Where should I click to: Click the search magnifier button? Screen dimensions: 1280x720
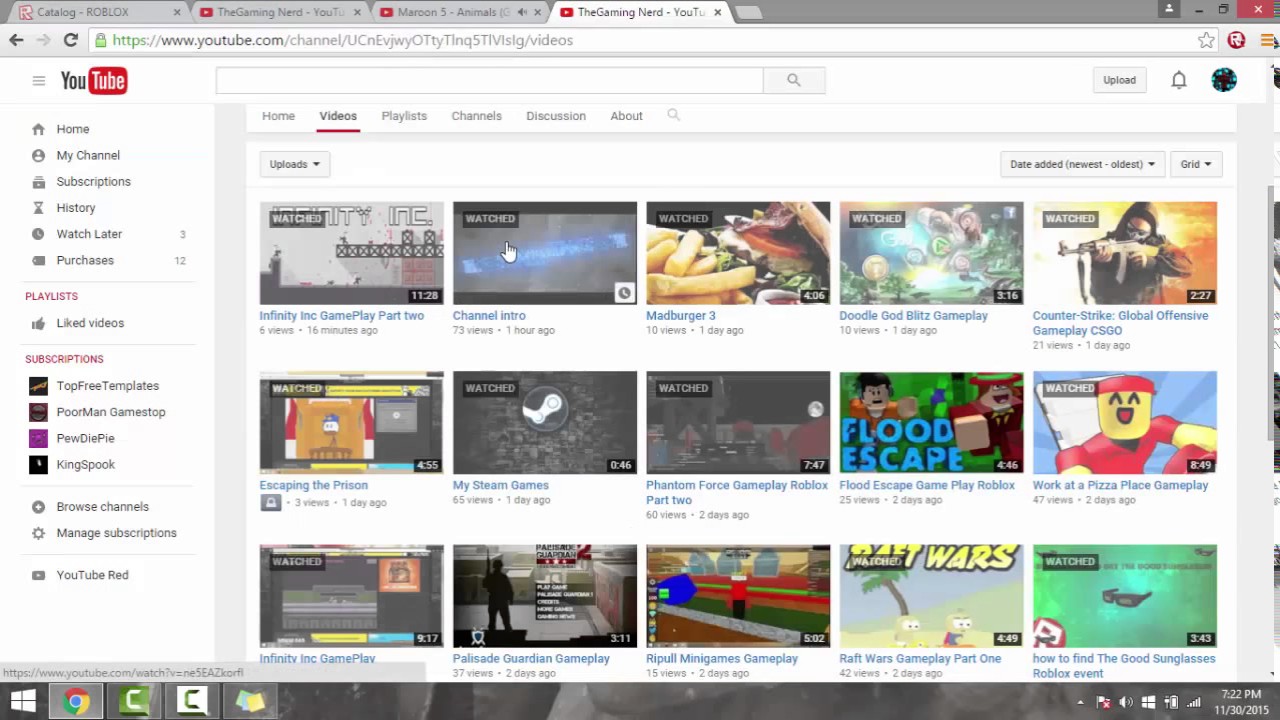pos(794,80)
